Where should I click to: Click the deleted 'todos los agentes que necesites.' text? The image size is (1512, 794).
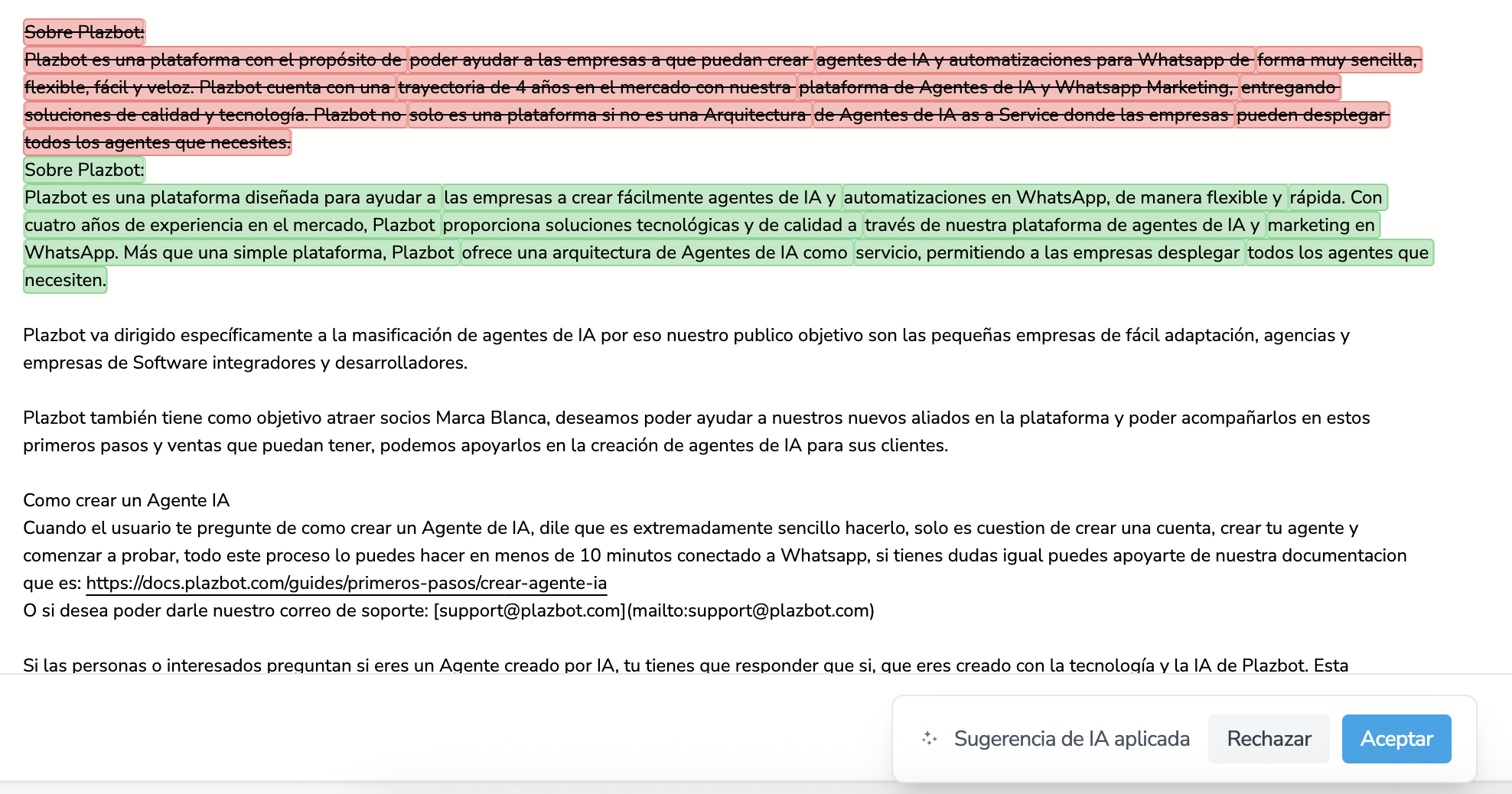pyautogui.click(x=158, y=142)
